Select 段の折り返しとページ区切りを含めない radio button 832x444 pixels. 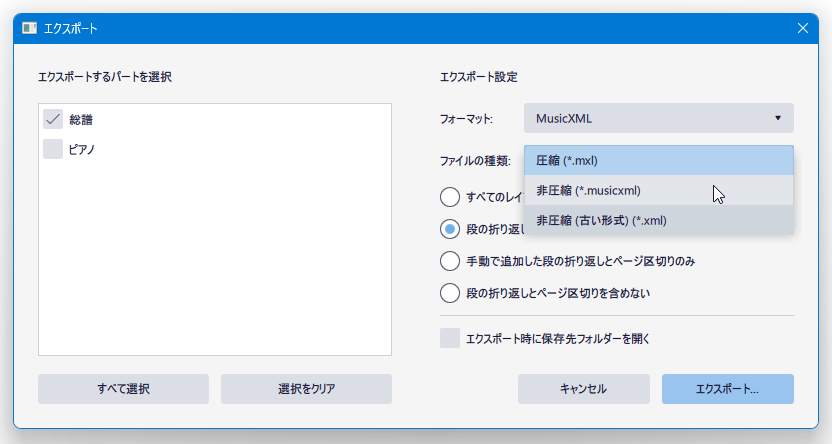[450, 293]
